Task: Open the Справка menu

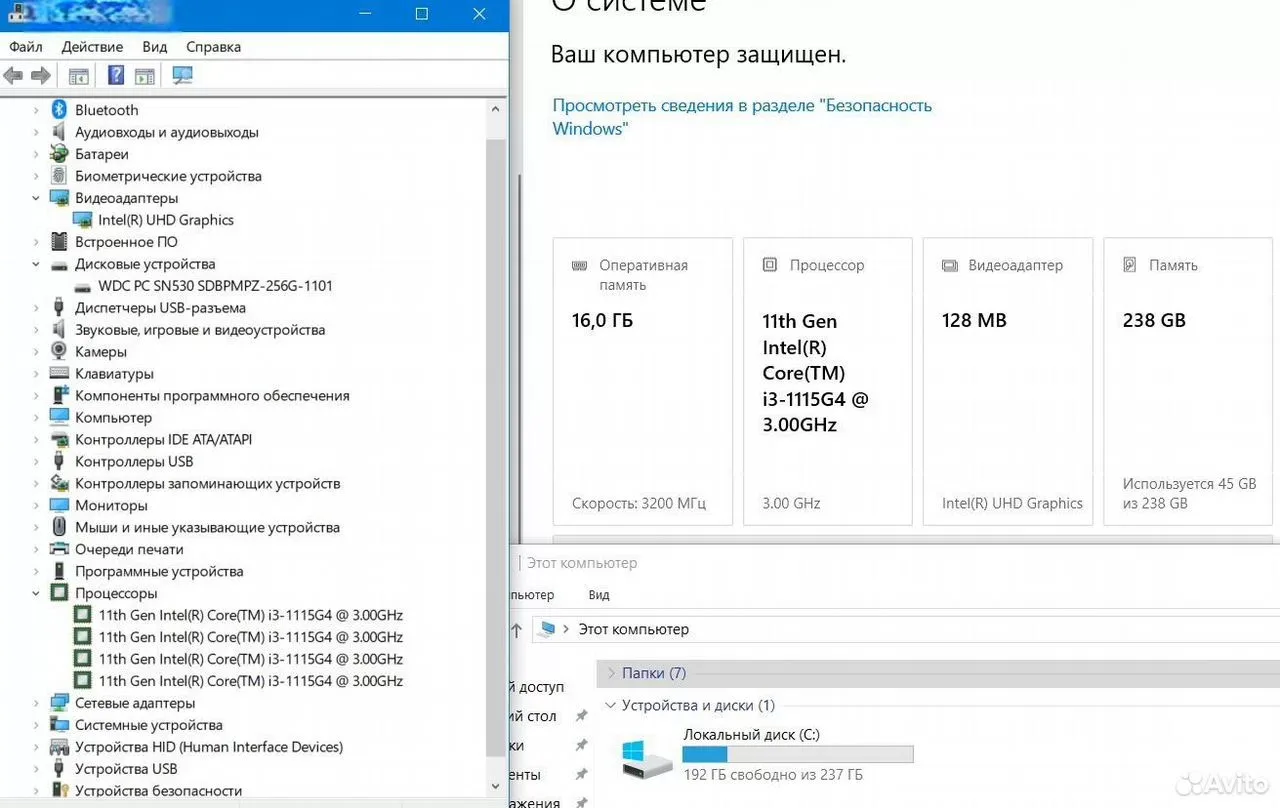Action: click(213, 47)
